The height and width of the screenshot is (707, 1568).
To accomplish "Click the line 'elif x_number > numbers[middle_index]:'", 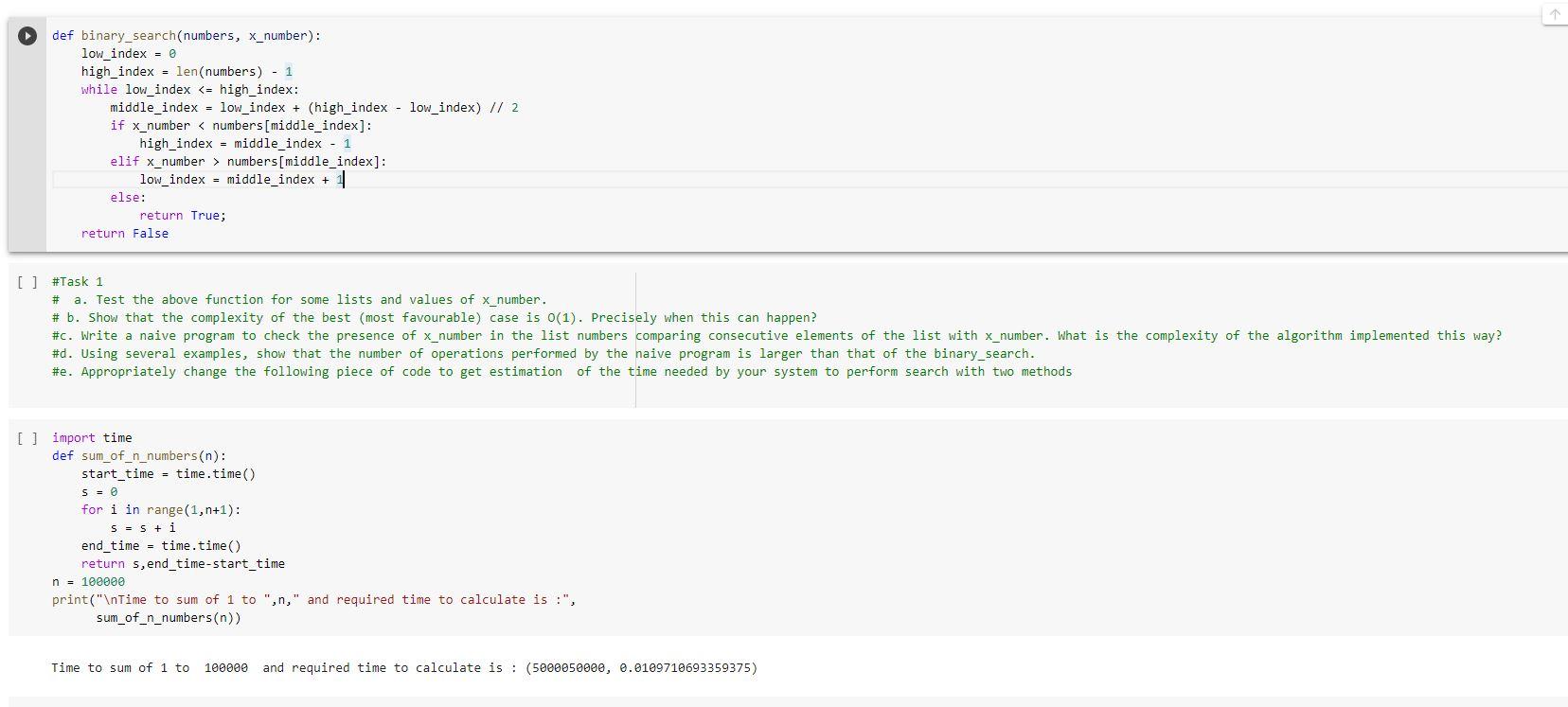I will (x=248, y=162).
